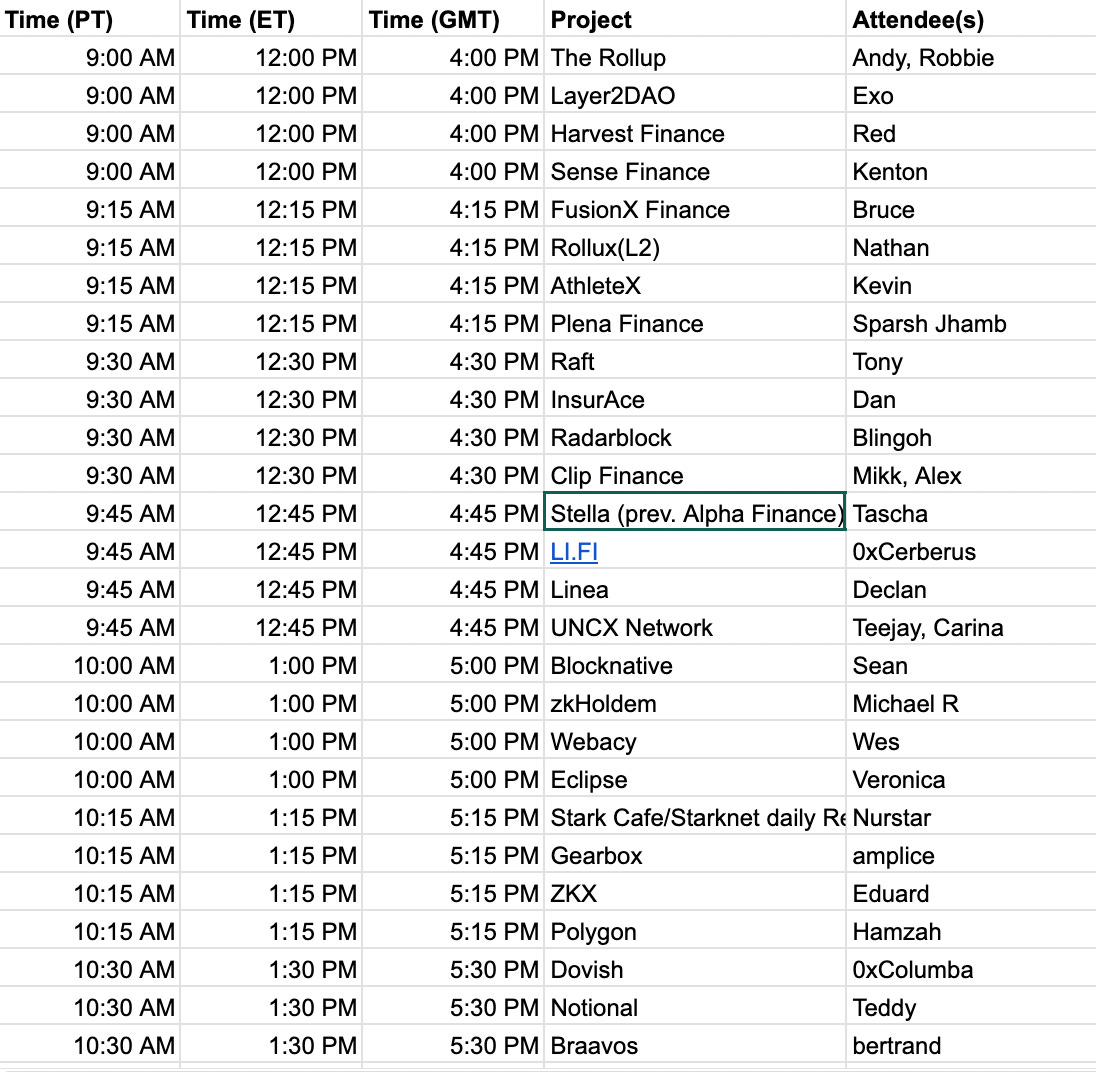Select attendee cell bertrand
Screen dimensions: 1096x1072
tap(972, 1045)
